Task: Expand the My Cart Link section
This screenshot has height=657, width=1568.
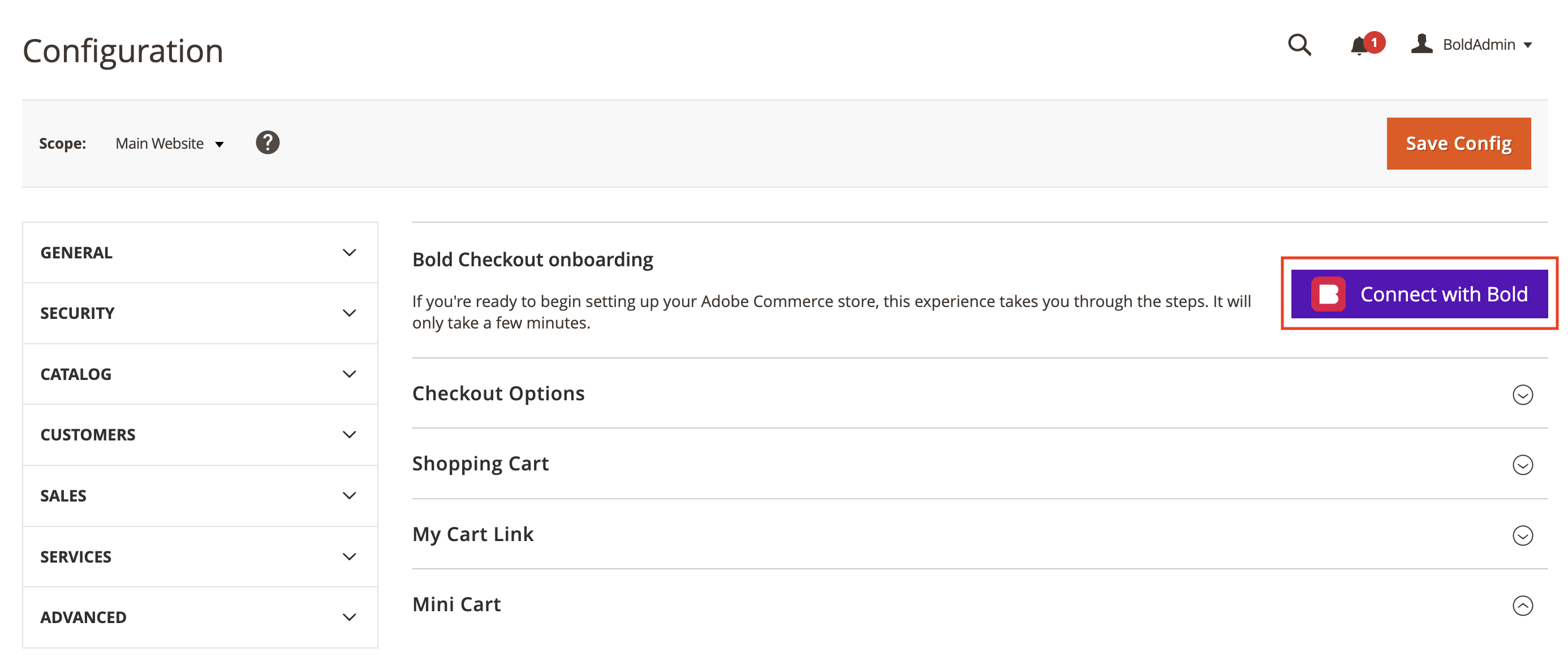Action: [x=1523, y=535]
